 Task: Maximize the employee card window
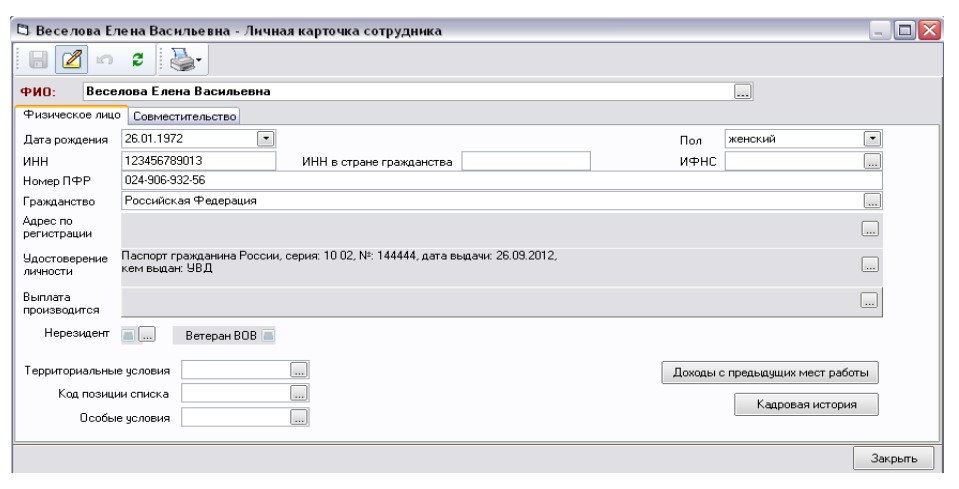pyautogui.click(x=905, y=31)
